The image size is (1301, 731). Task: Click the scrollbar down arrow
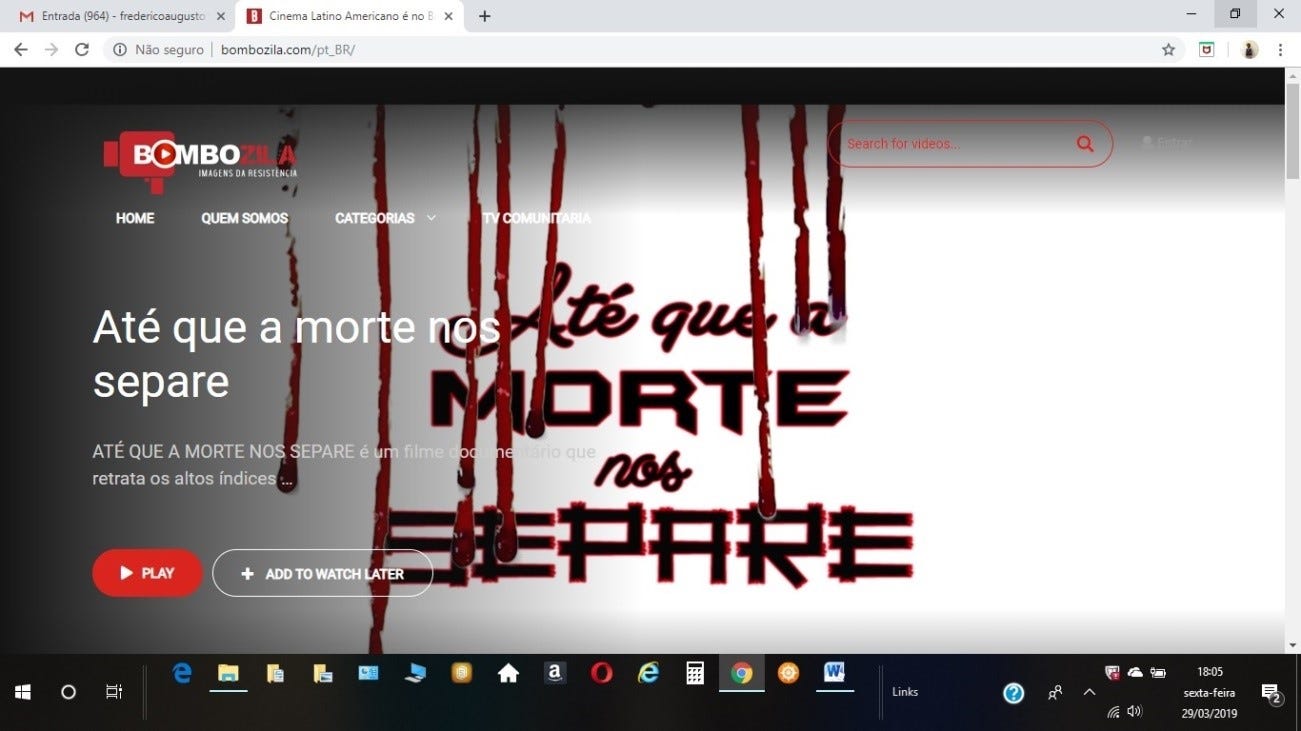[1292, 645]
